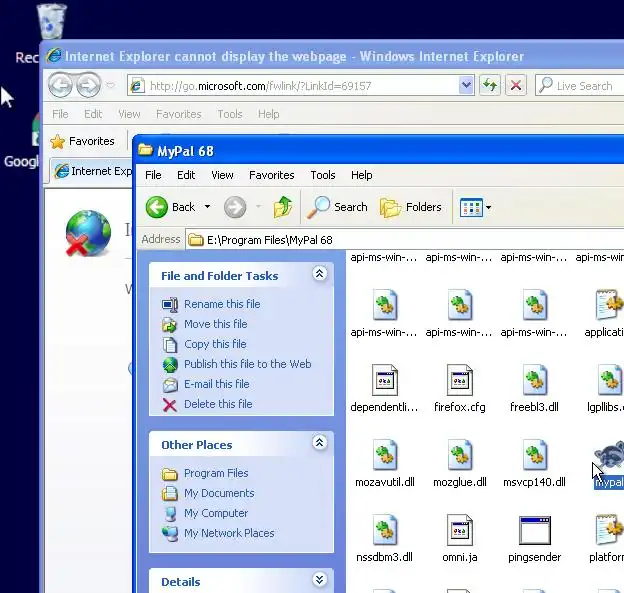The width and height of the screenshot is (624, 593).
Task: Select the Internet Explorer page tab
Action: [x=93, y=171]
